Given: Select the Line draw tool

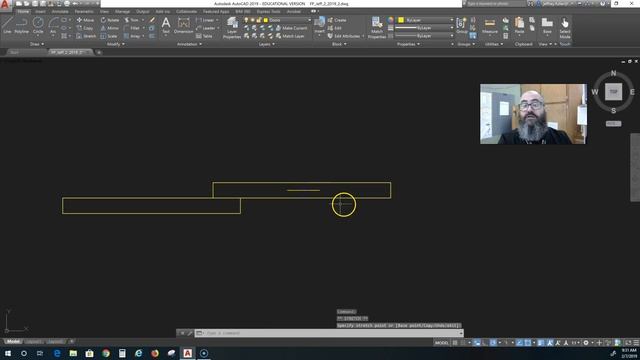Looking at the screenshot, I should [7, 25].
